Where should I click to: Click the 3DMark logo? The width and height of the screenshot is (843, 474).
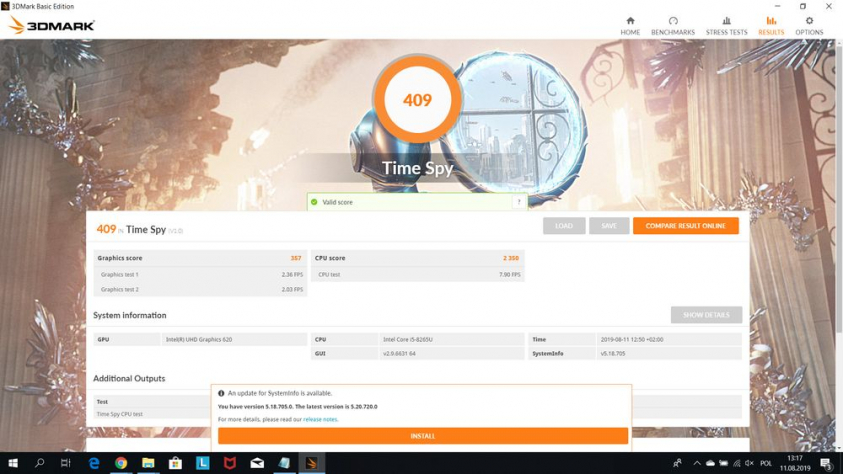[52, 25]
